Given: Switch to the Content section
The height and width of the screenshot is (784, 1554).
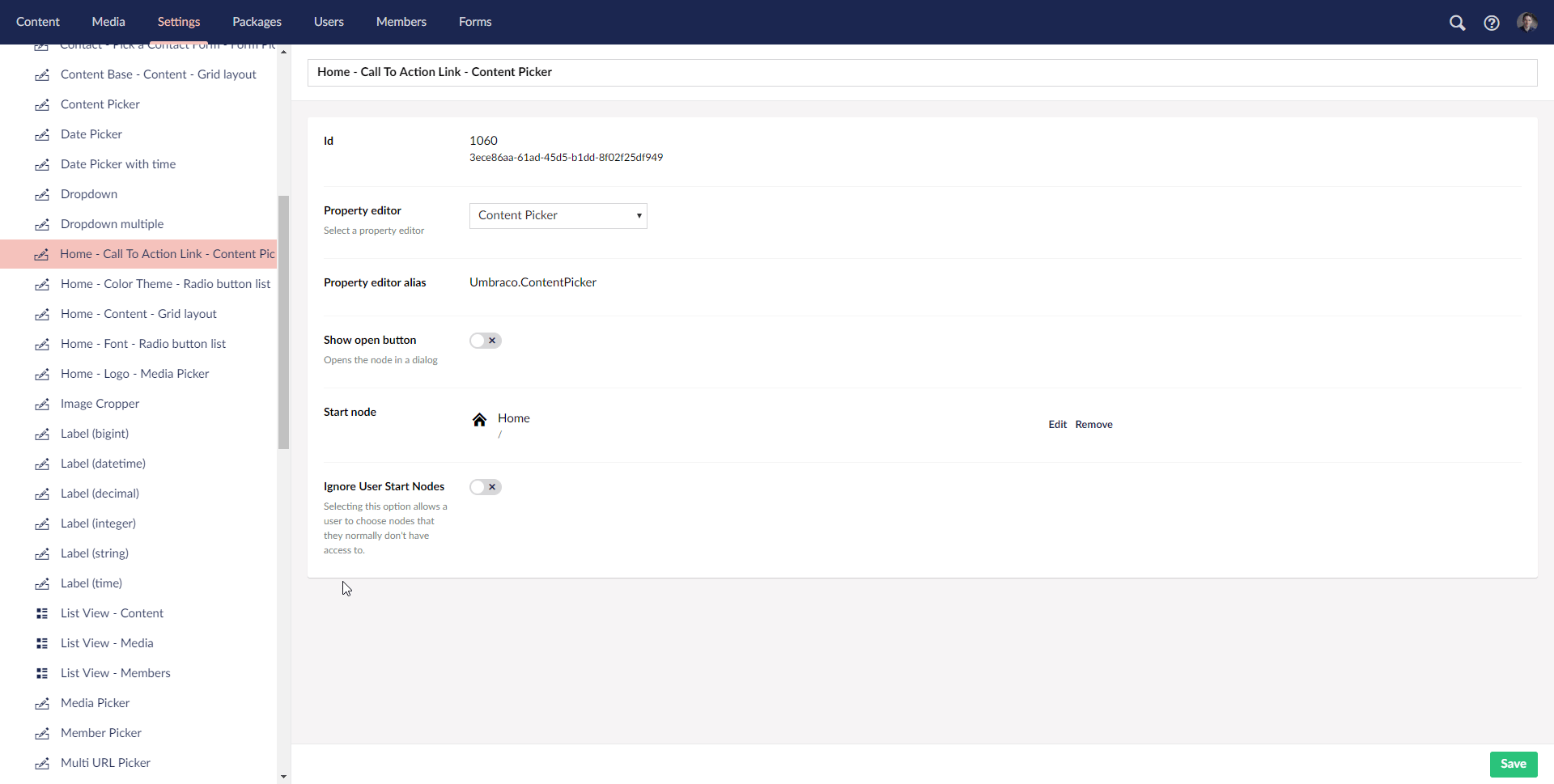Looking at the screenshot, I should pos(37,22).
